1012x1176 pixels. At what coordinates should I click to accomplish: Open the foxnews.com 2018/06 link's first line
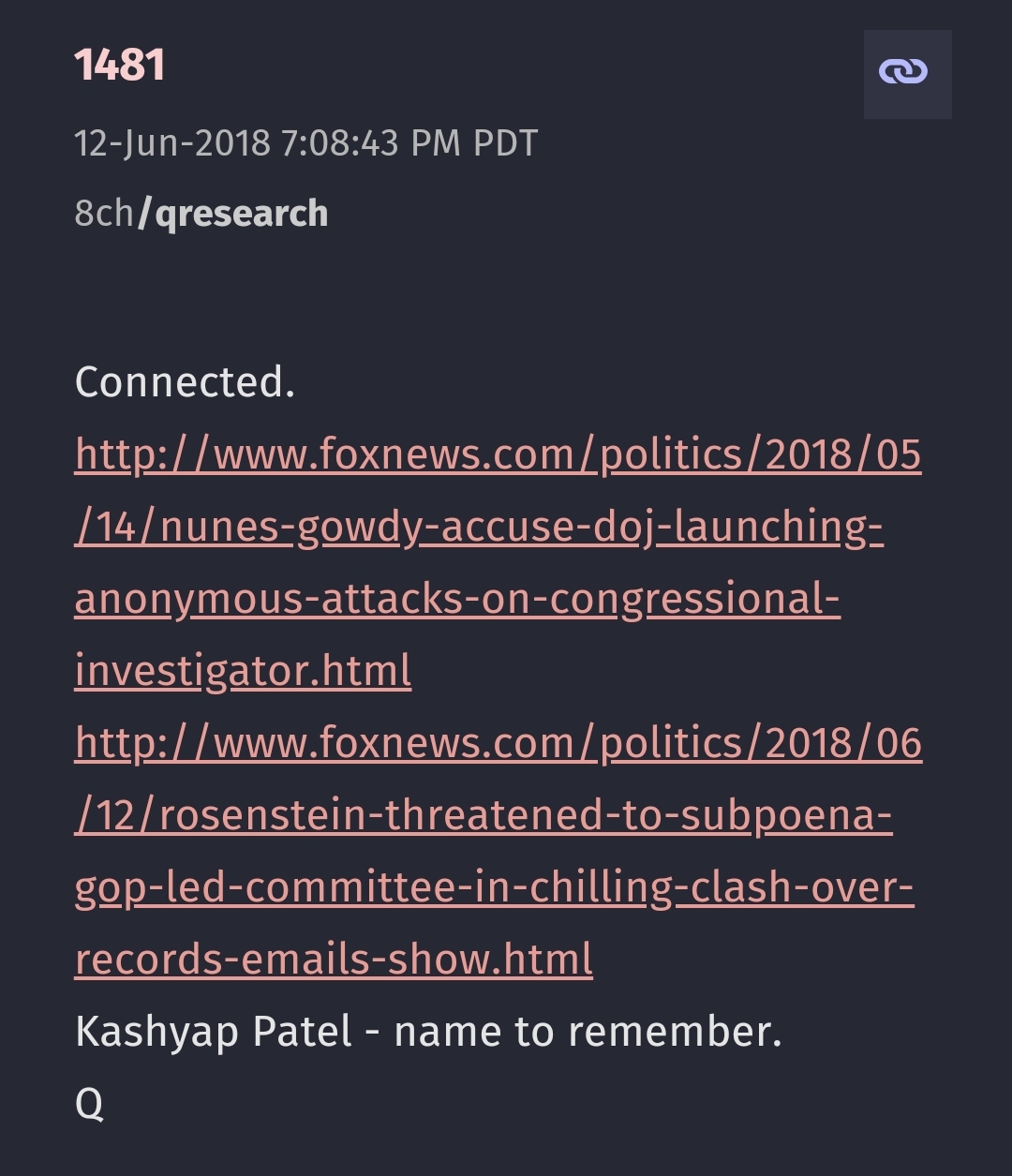coord(498,743)
